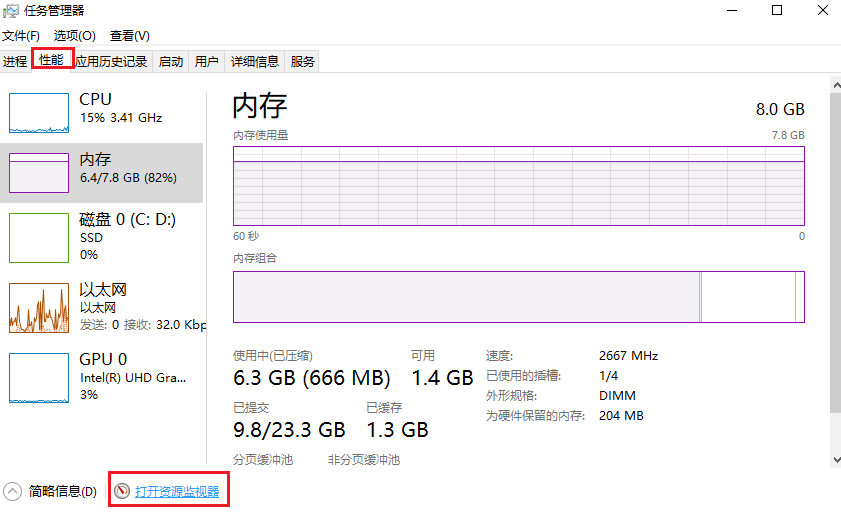Open the 以太网 network graph thumbnail
This screenshot has height=513, width=841.
pyautogui.click(x=39, y=308)
